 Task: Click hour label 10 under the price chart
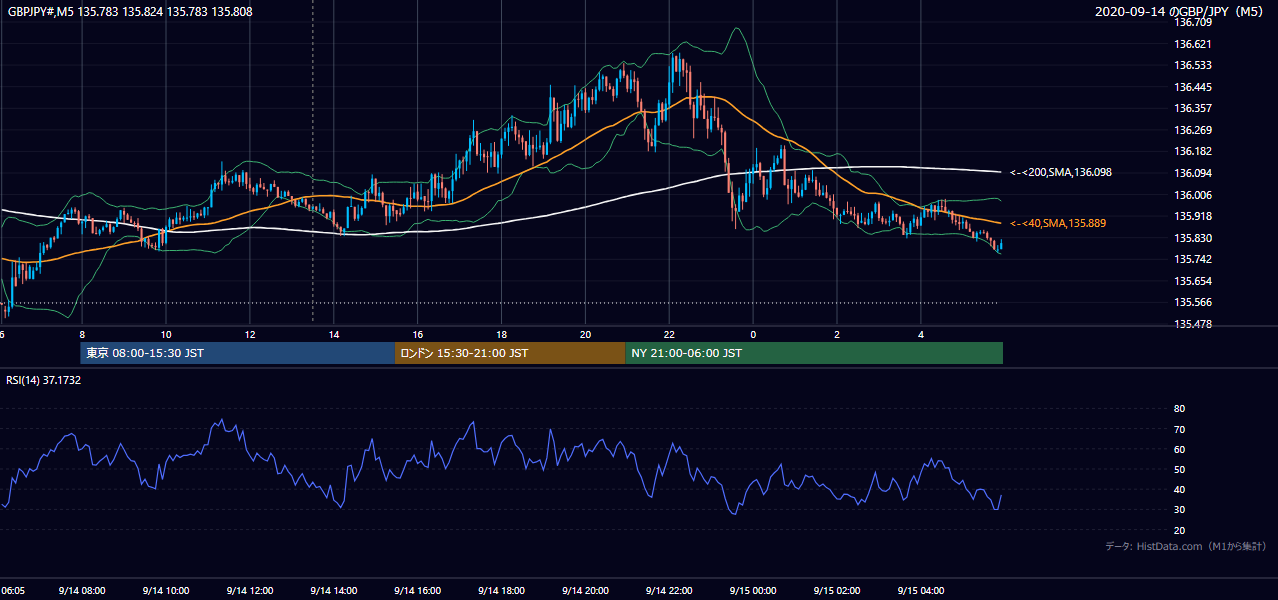point(166,334)
